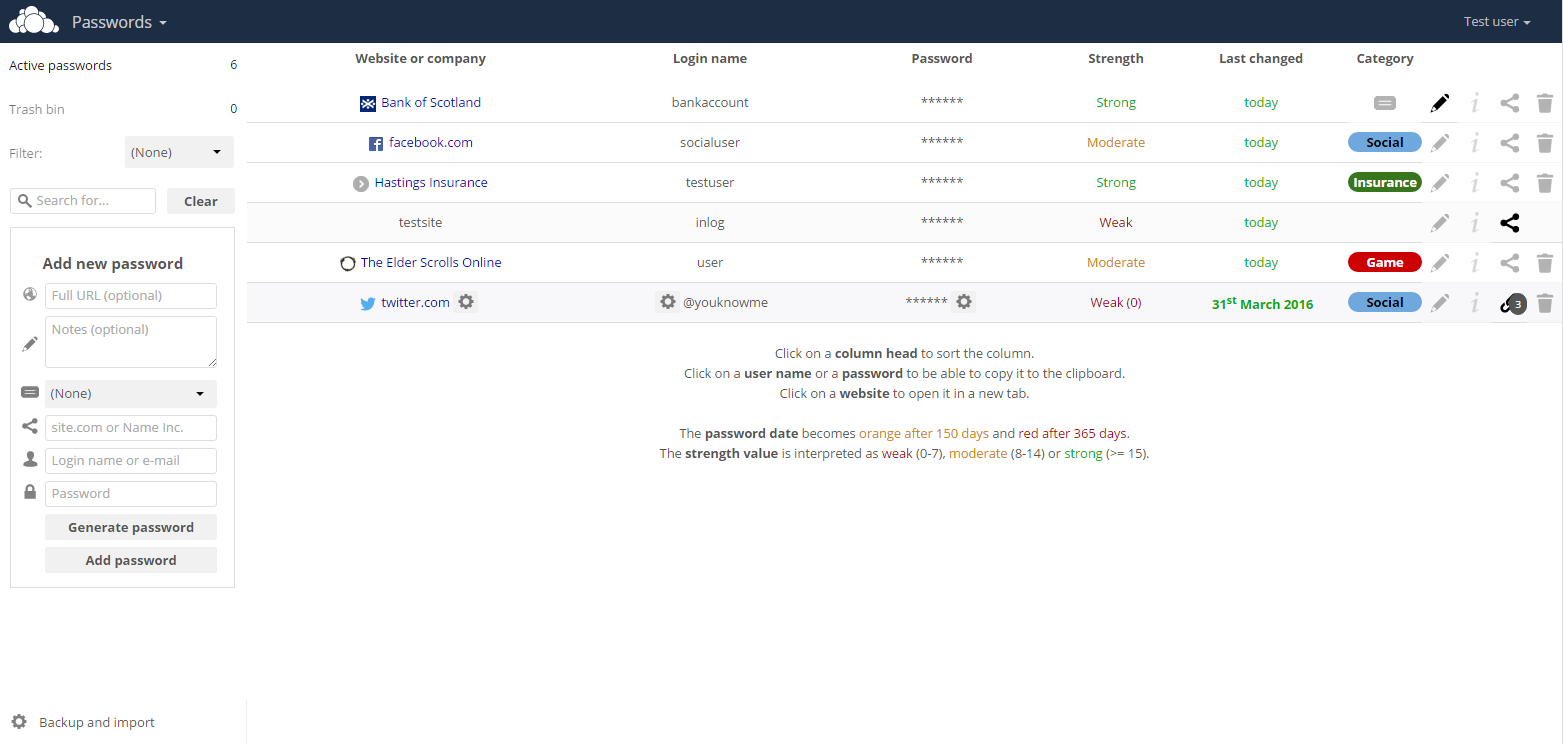Viewport: 1563px width, 744px height.
Task: Click the Notes text area
Action: click(131, 342)
